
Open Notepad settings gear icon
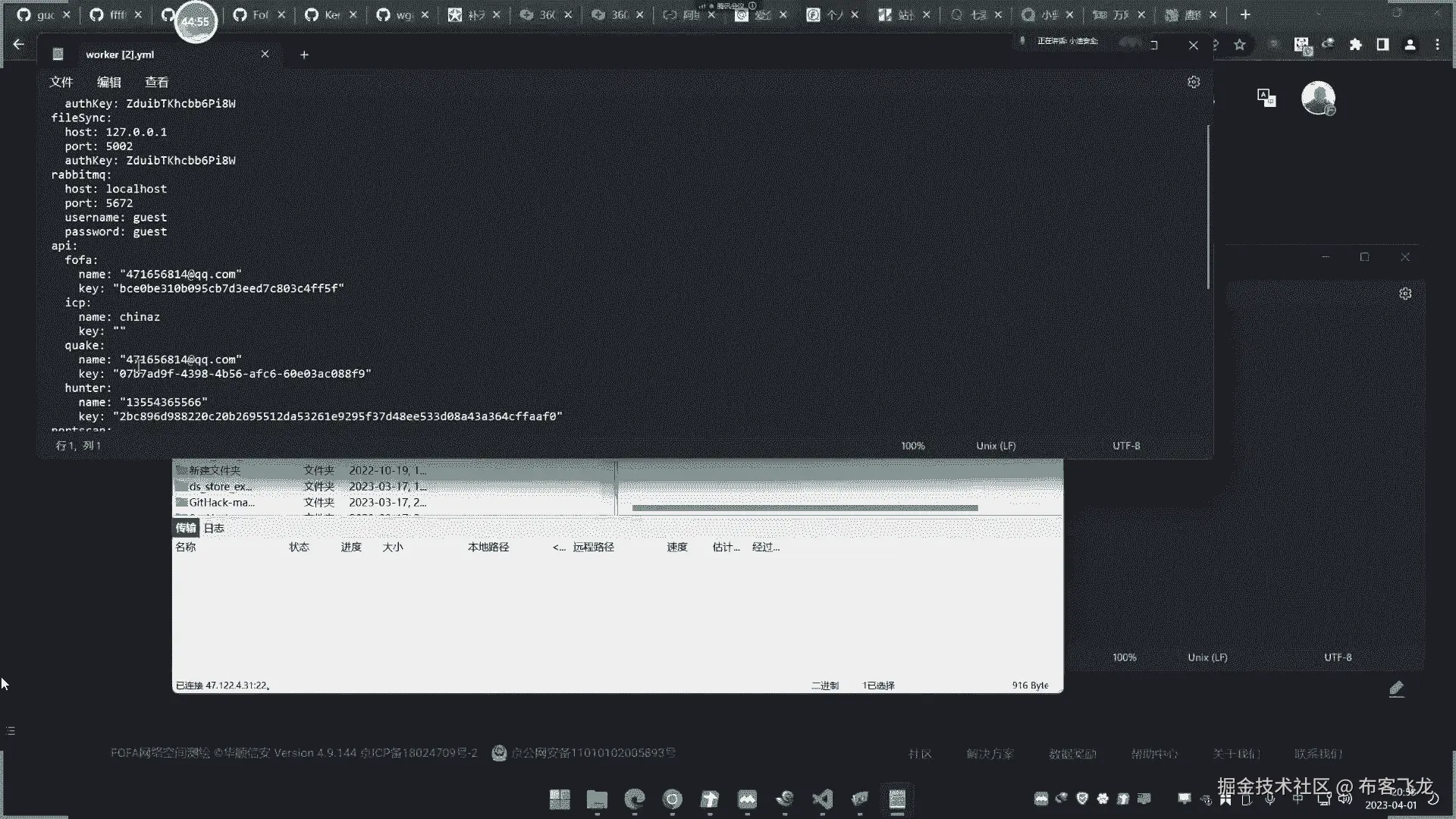(x=1194, y=82)
